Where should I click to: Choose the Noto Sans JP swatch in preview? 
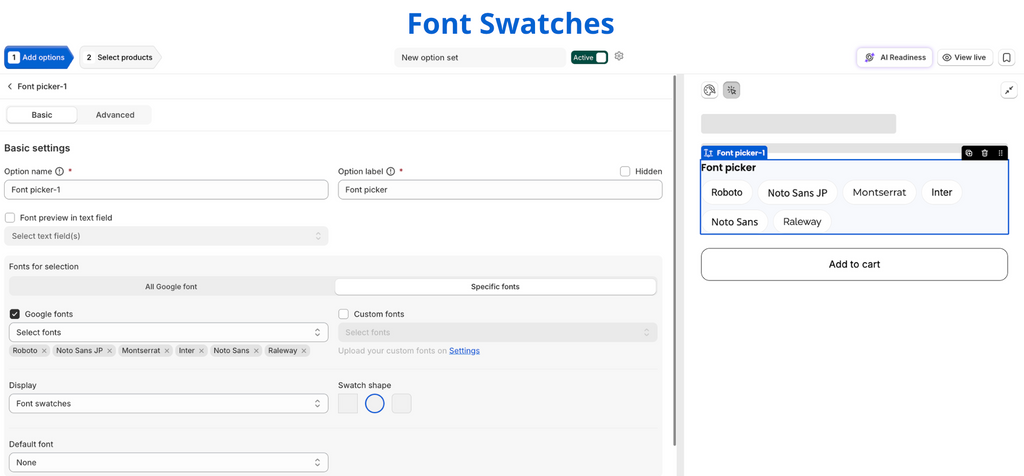pos(797,193)
